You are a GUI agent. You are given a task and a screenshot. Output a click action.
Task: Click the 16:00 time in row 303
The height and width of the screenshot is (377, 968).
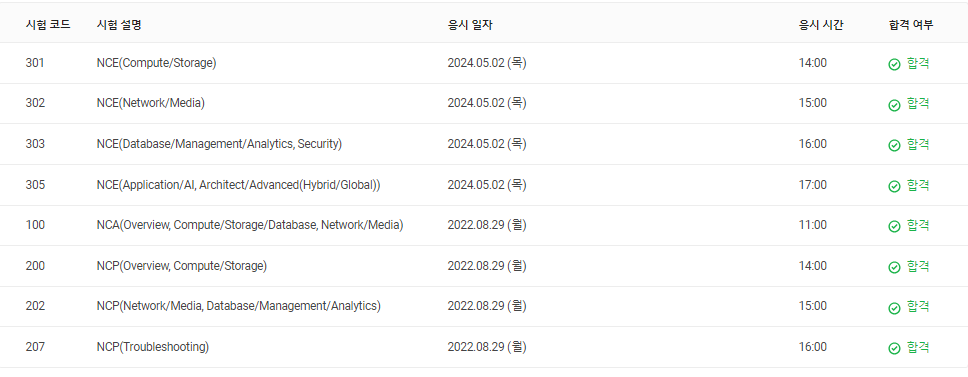[x=812, y=144]
